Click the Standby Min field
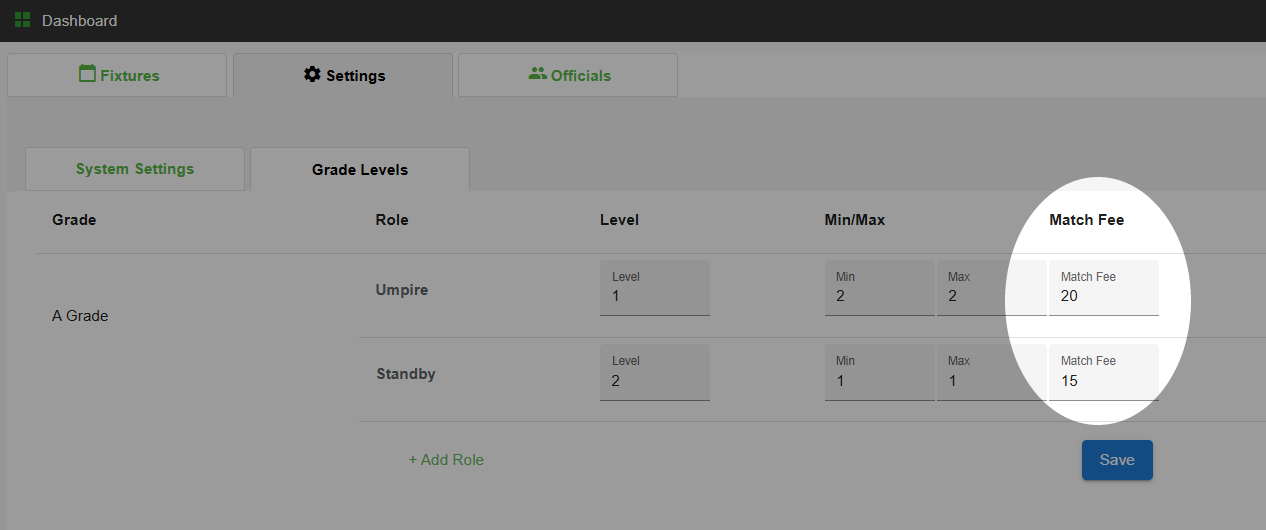Screen dimensions: 1266x530 tap(880, 372)
